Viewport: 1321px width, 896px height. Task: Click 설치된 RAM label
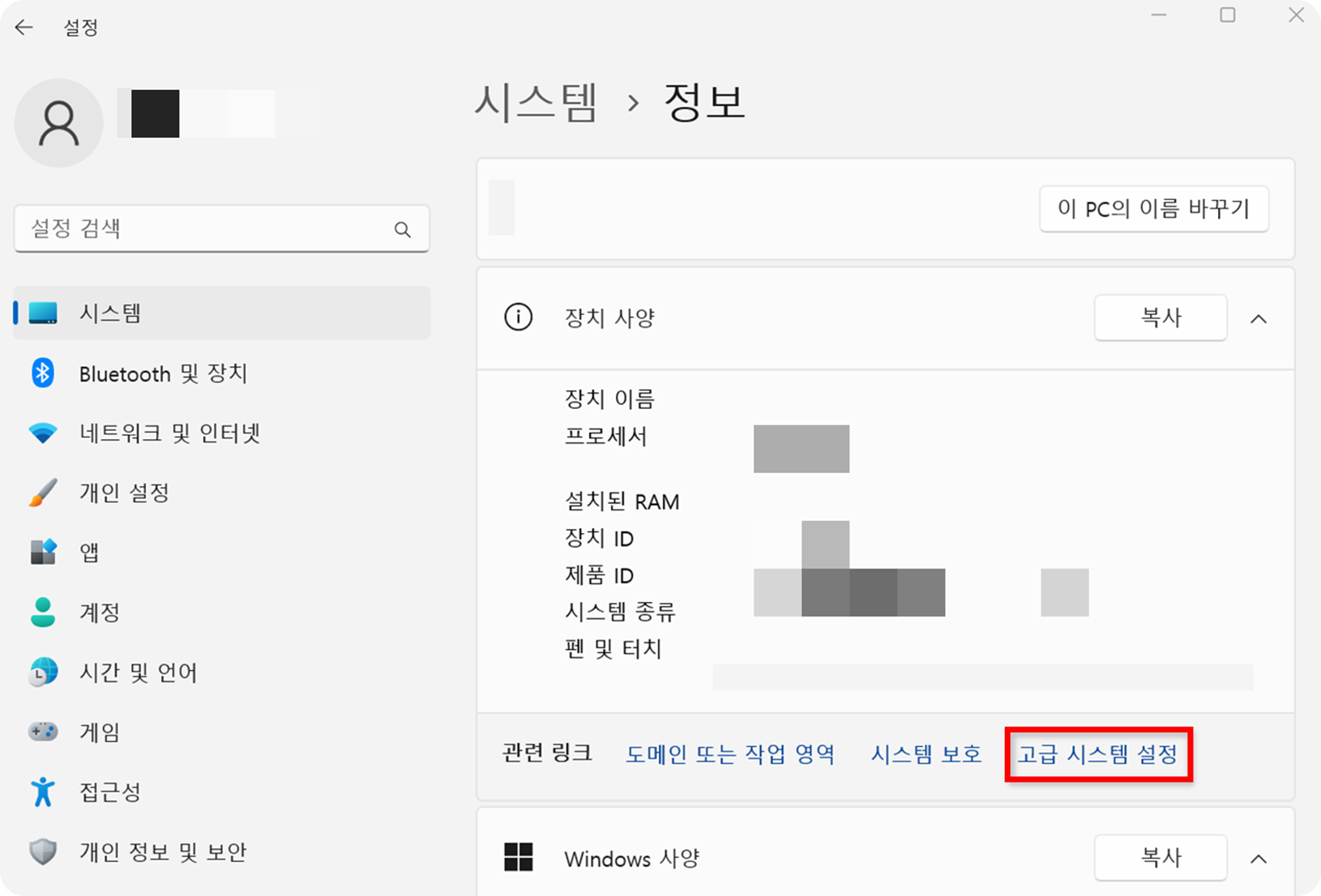(622, 501)
